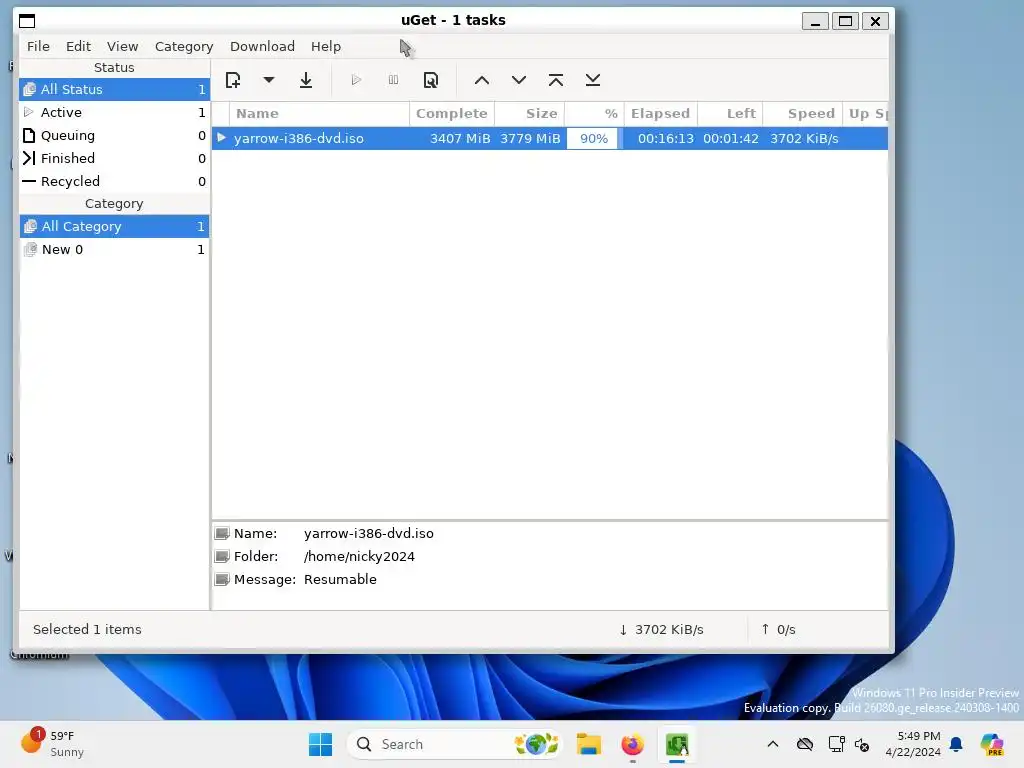
Task: Select the Active status filter
Action: (114, 112)
